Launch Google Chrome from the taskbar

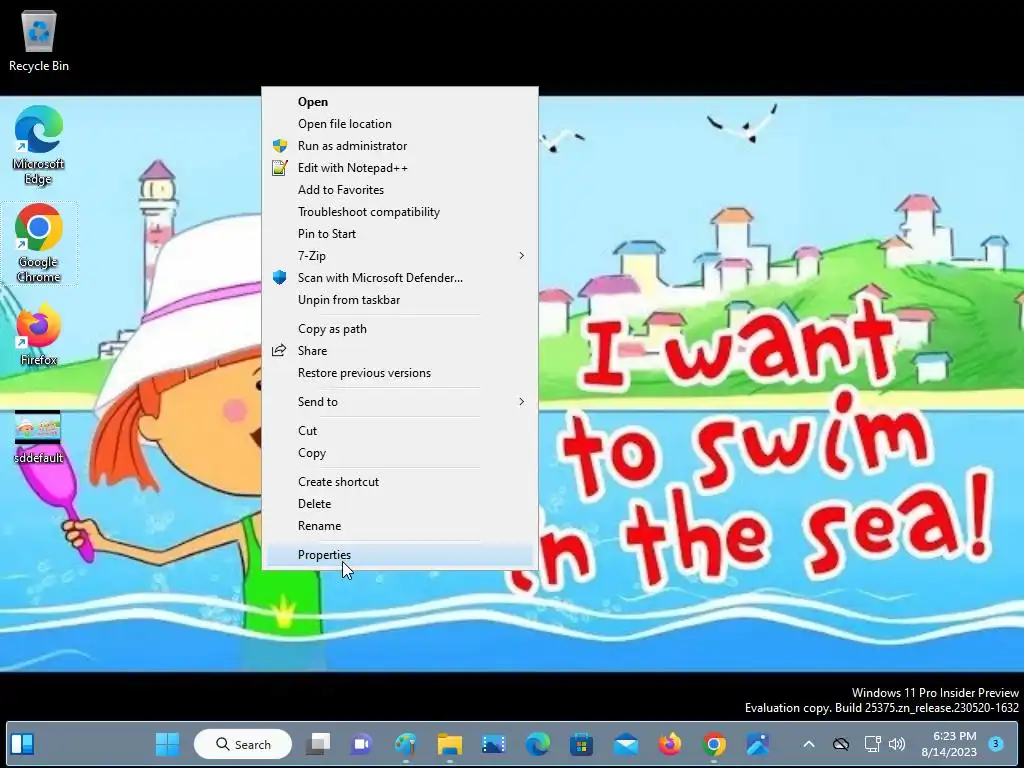(x=714, y=744)
